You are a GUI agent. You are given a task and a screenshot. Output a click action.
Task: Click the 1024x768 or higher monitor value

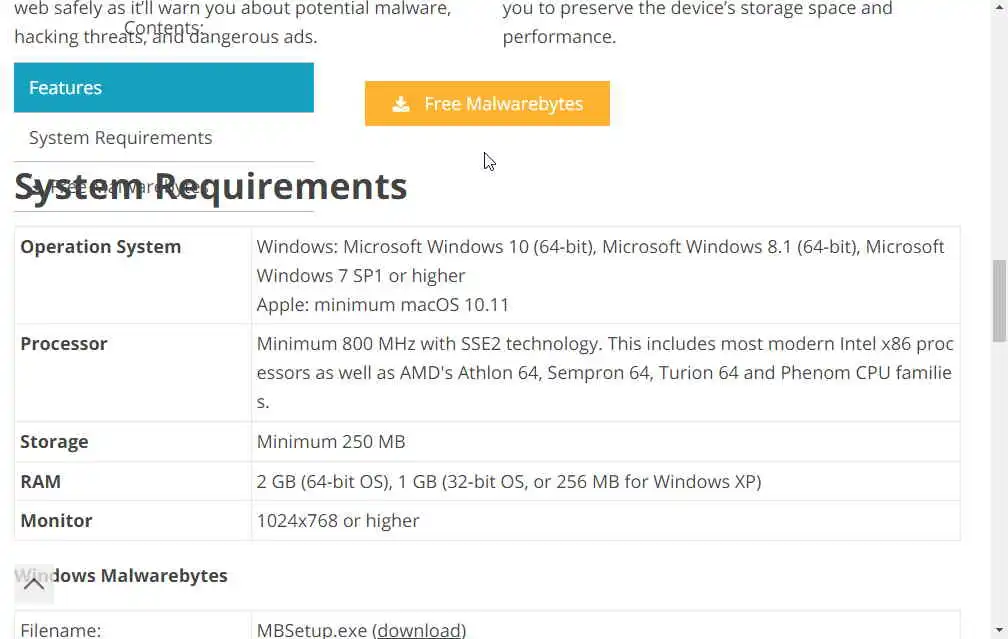pyautogui.click(x=338, y=521)
